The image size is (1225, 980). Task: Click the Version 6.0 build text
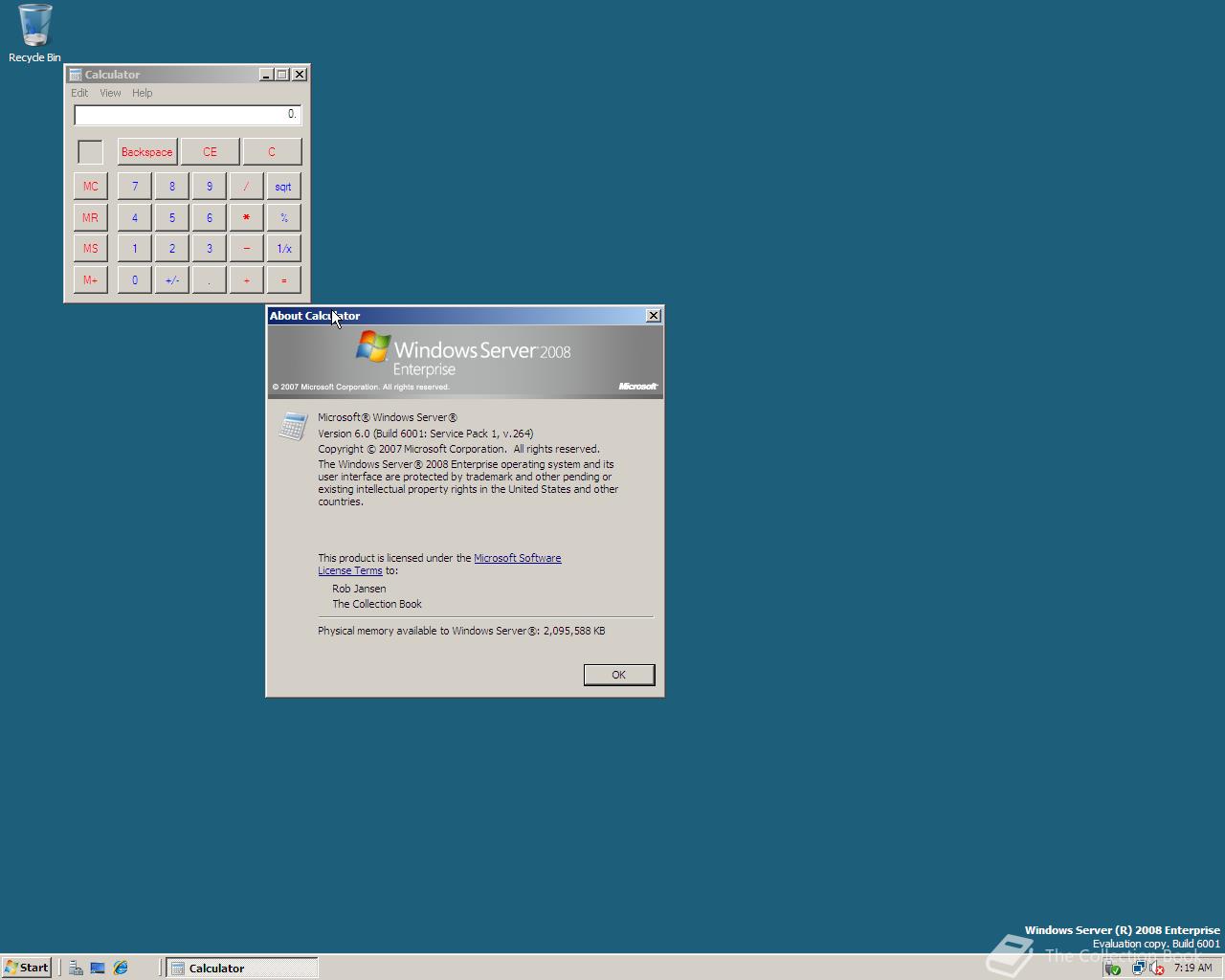426,434
